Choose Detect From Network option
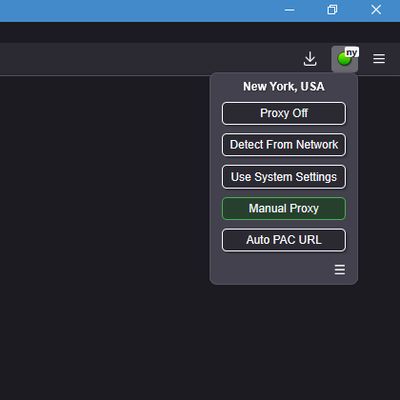Screen dimensions: 400x400 tap(284, 145)
